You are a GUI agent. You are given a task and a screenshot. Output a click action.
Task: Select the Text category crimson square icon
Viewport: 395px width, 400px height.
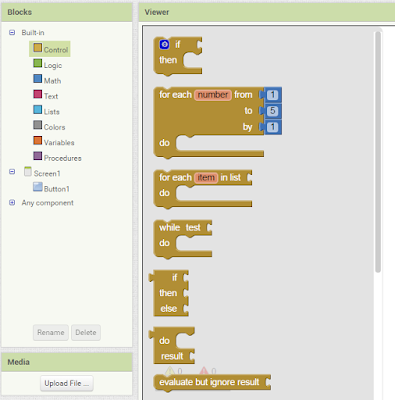click(38, 94)
